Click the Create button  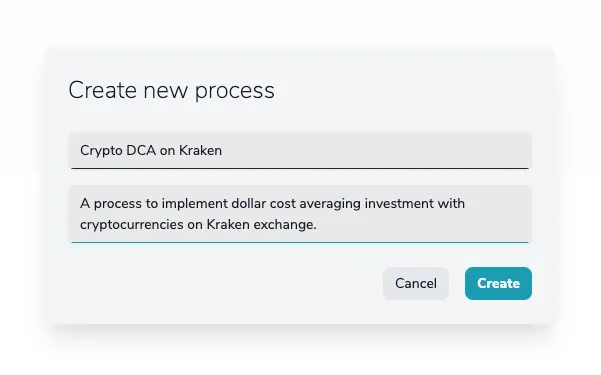[498, 283]
